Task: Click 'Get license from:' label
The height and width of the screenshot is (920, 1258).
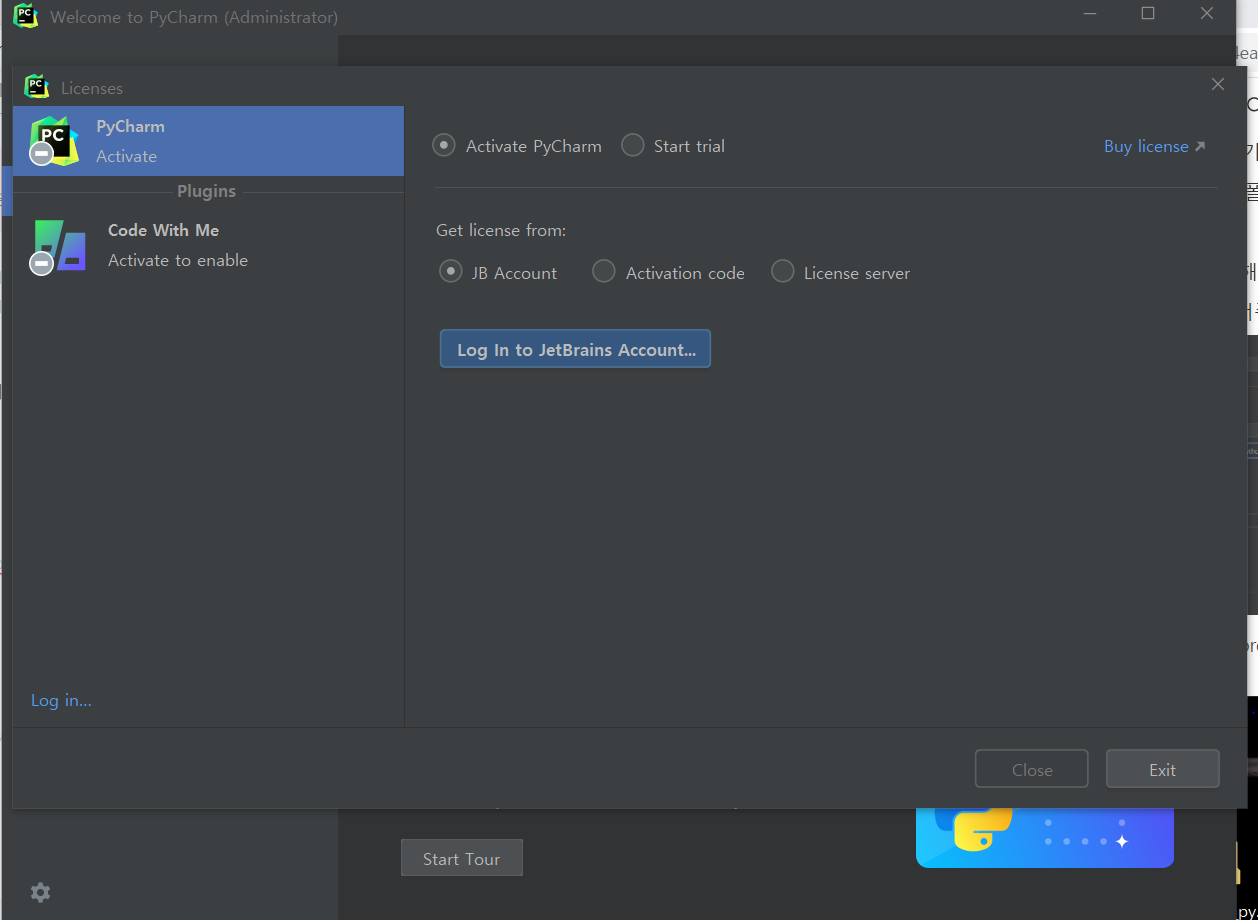Action: (501, 230)
